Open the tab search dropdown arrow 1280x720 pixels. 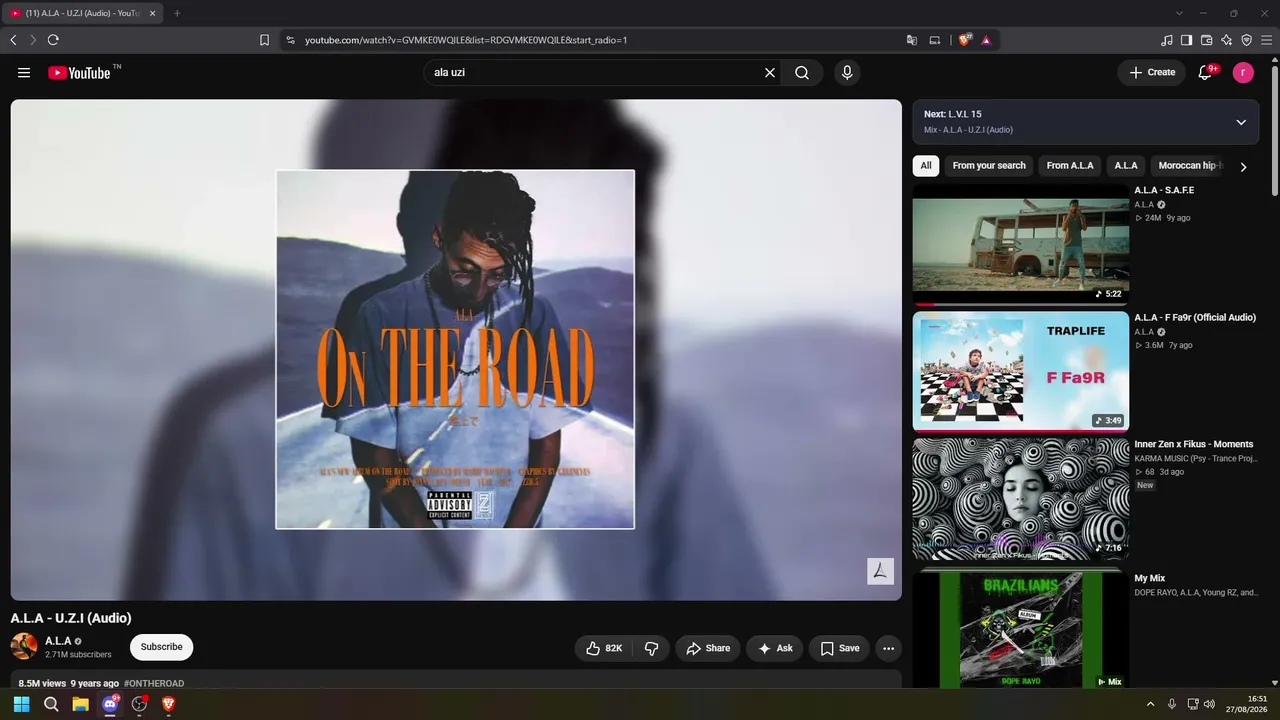(x=1179, y=13)
